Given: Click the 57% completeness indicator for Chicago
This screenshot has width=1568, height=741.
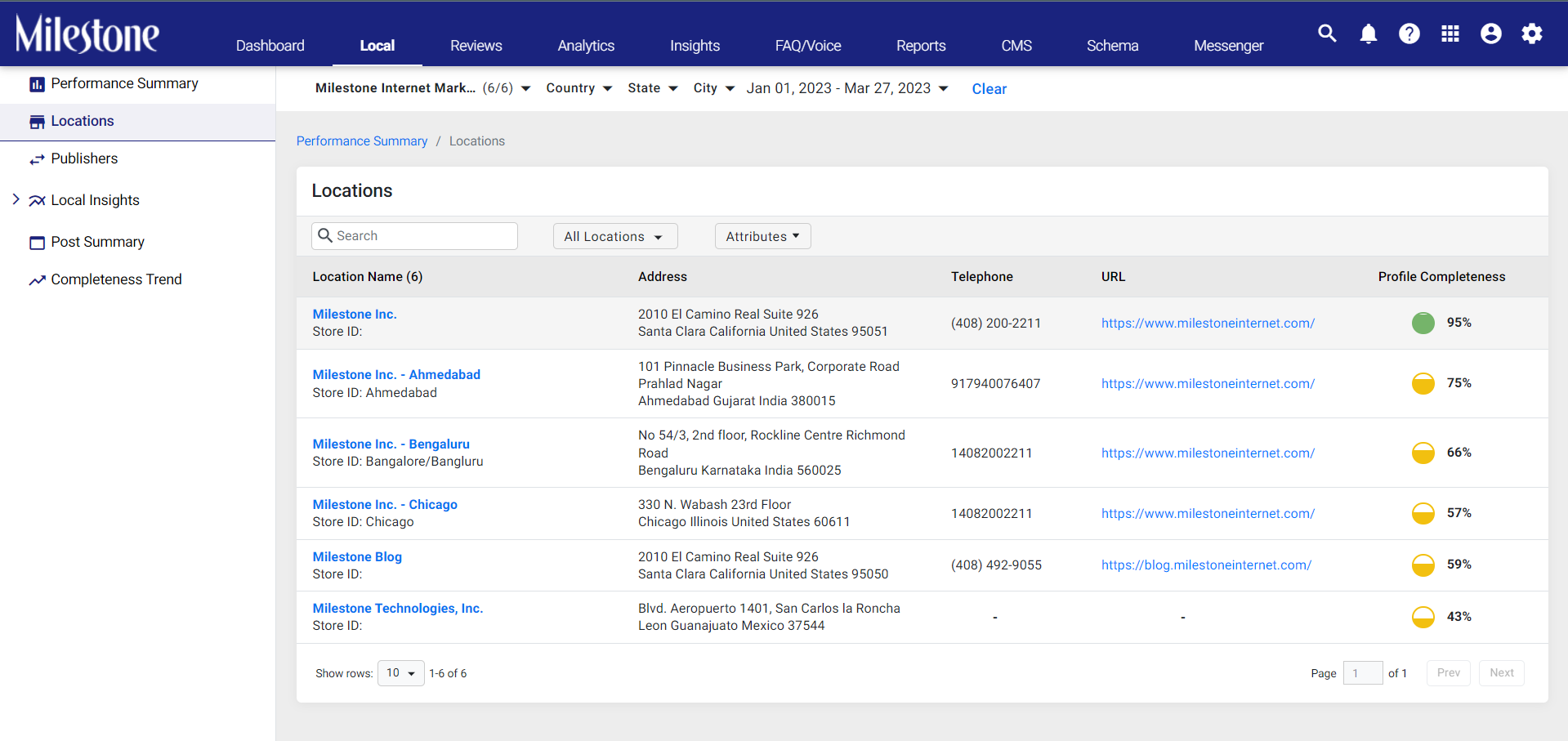Looking at the screenshot, I should click(x=1423, y=513).
